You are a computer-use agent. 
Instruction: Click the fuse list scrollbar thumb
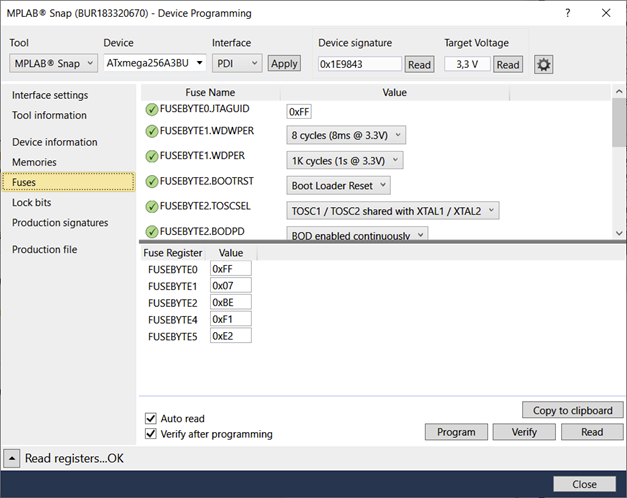tap(619, 122)
